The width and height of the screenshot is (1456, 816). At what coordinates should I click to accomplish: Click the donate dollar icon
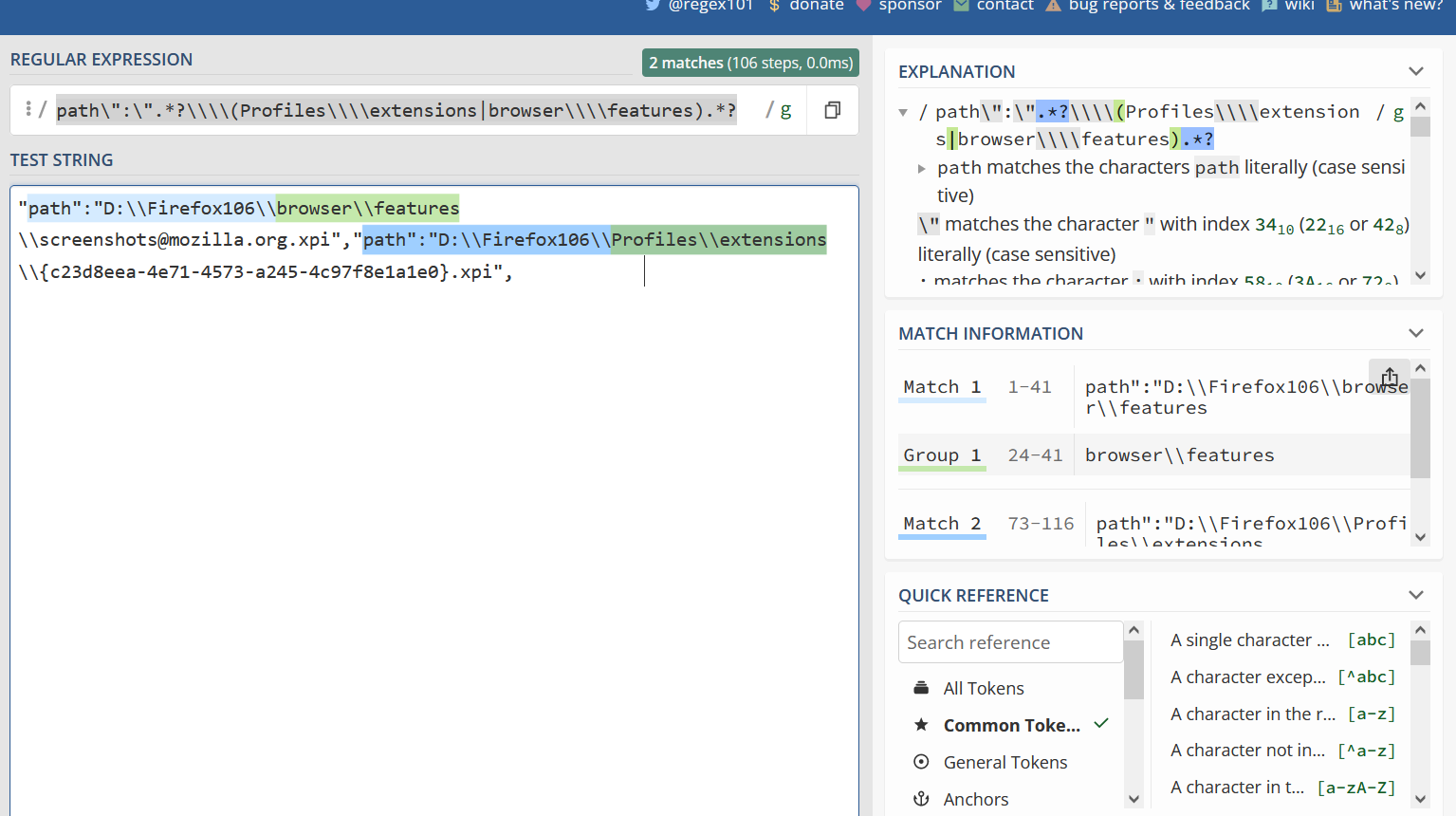pyautogui.click(x=774, y=6)
